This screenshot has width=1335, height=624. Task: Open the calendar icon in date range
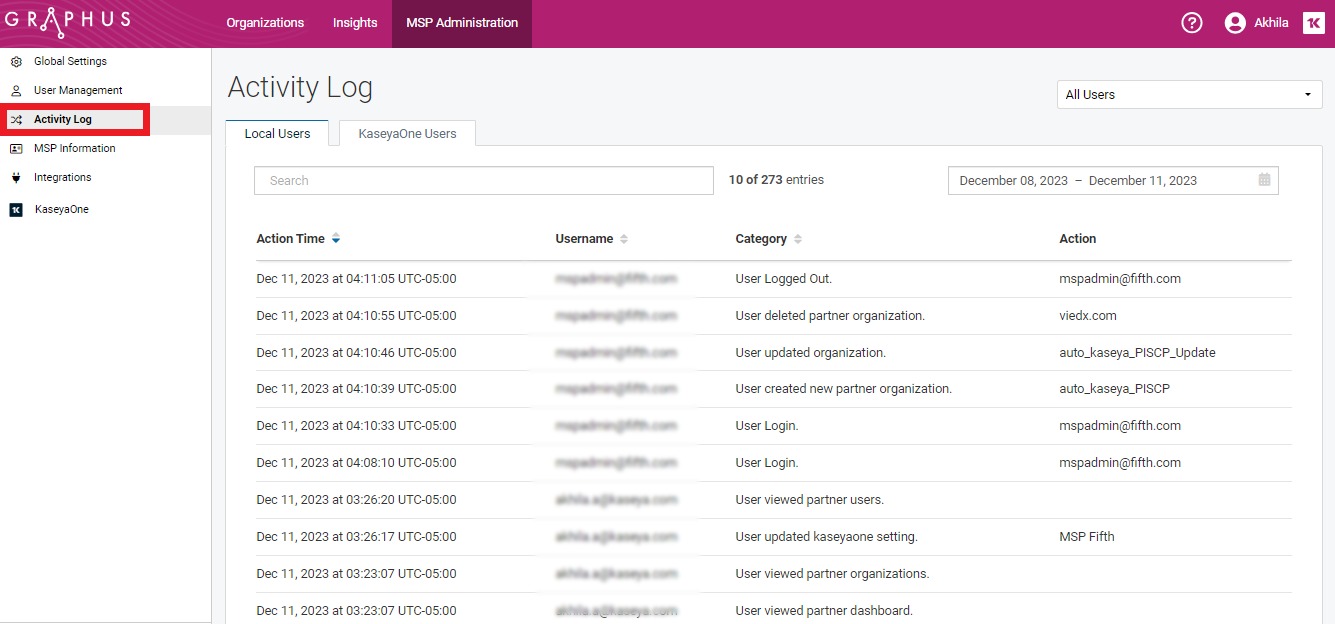[x=1264, y=180]
